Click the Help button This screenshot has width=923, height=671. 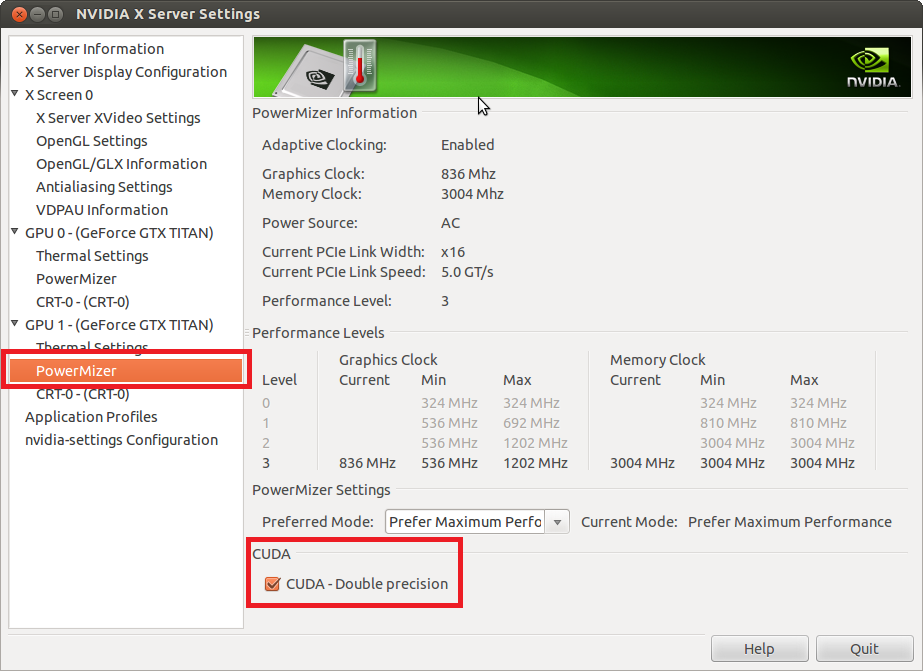759,649
